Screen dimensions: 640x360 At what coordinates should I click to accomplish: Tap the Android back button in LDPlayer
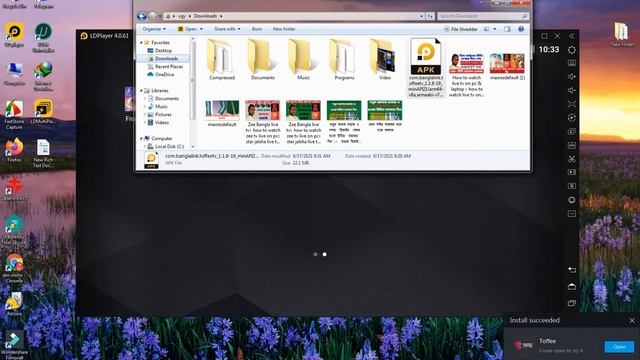click(571, 270)
